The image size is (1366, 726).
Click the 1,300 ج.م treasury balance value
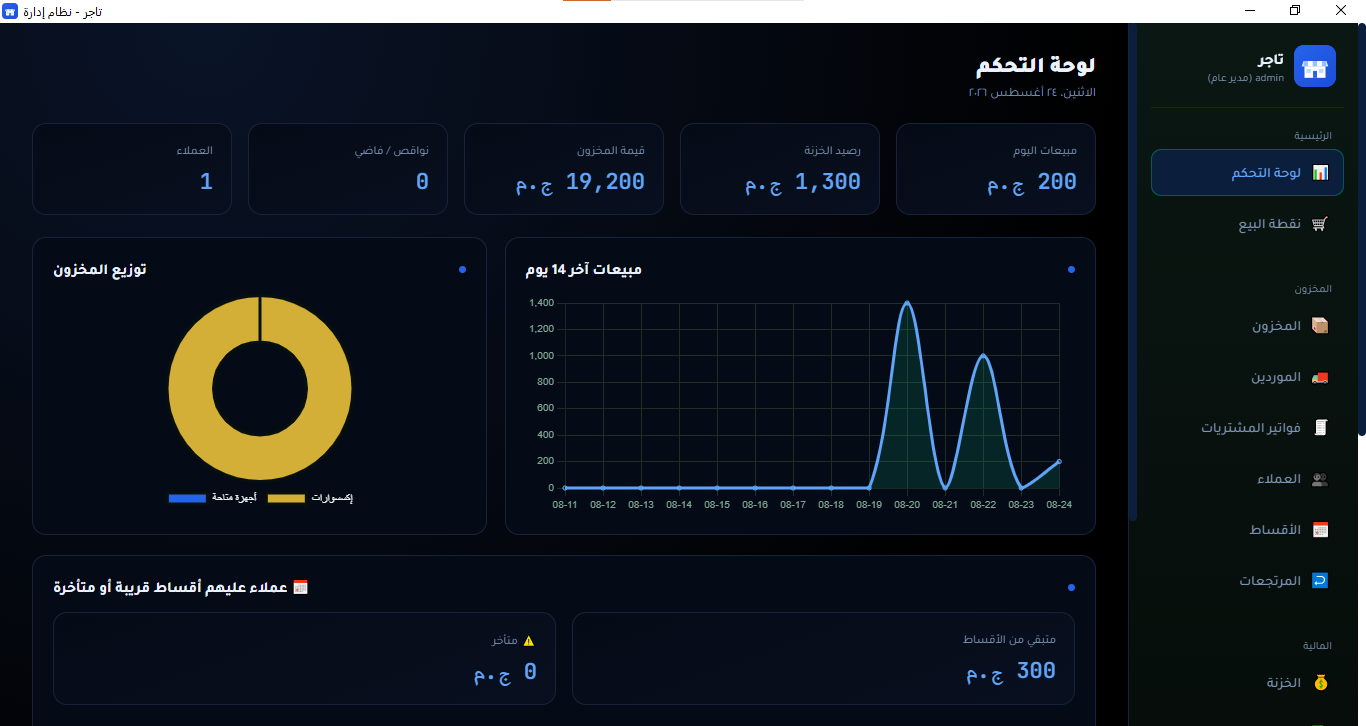803,182
